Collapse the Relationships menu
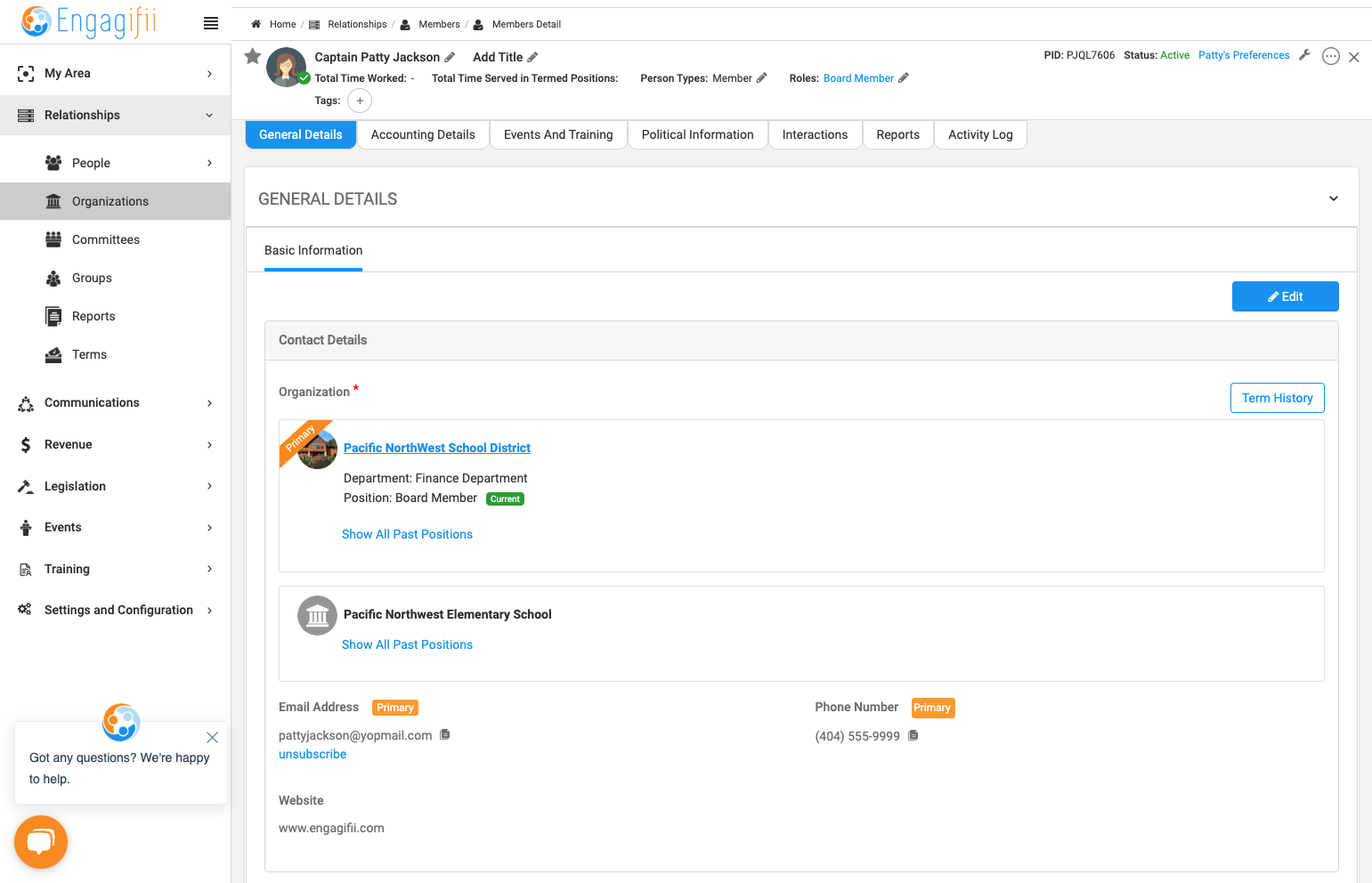The width and height of the screenshot is (1372, 883). tap(116, 115)
